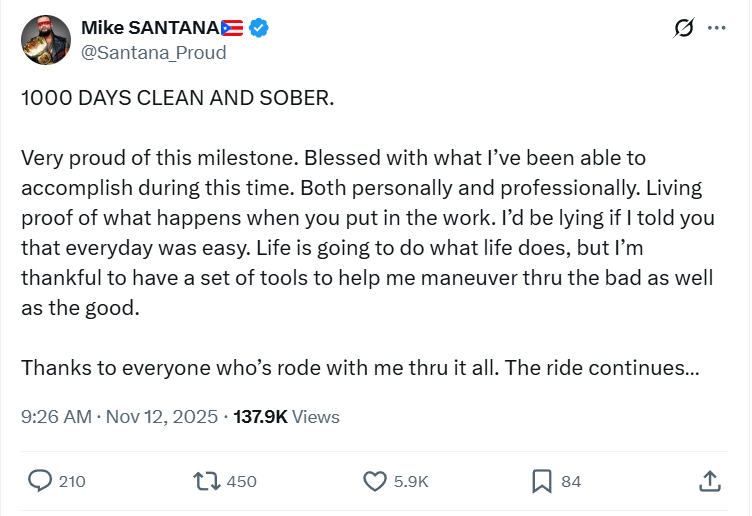Image resolution: width=752 pixels, height=516 pixels.
Task: Click the 9:26 AM timestamp
Action: pos(56,417)
